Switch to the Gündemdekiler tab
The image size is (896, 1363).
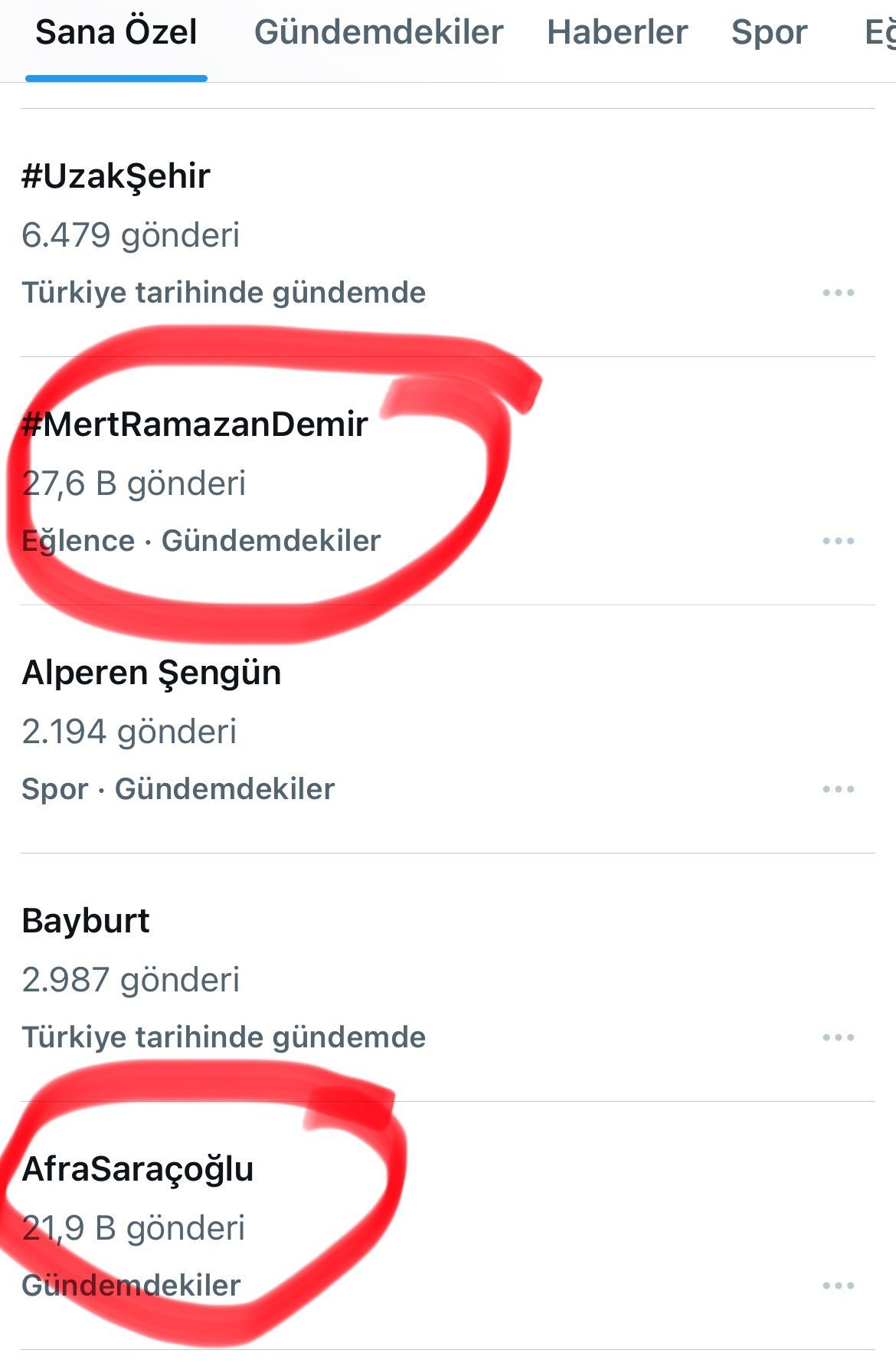pos(378,32)
